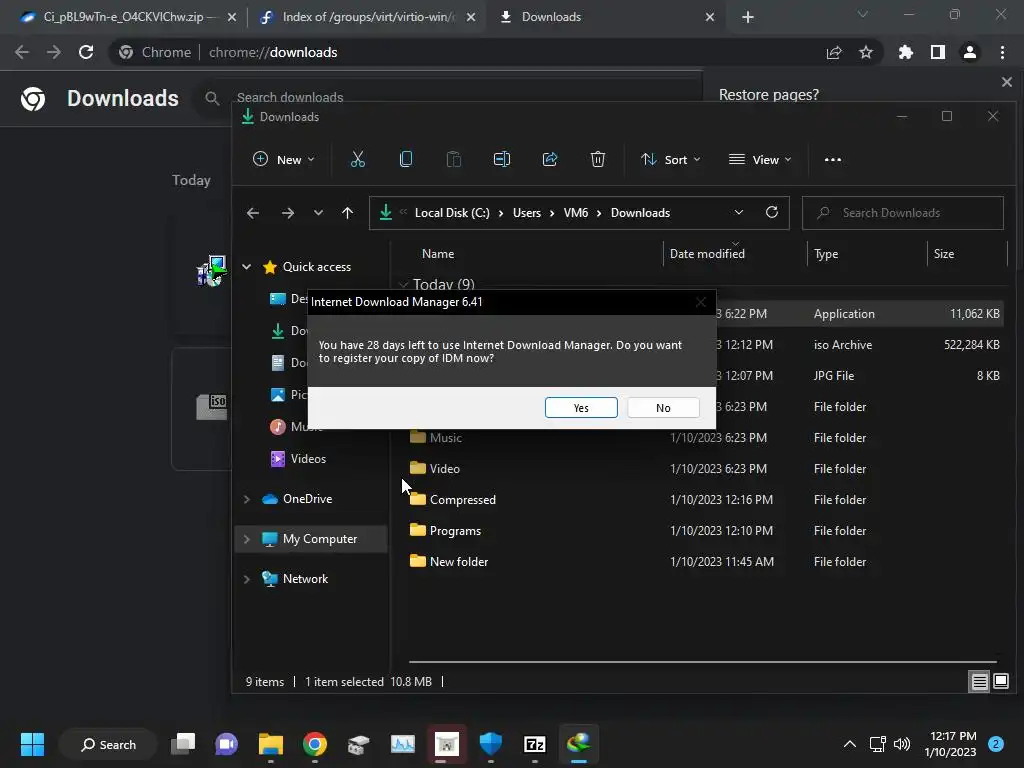
Task: Go back in File Explorer
Action: [253, 213]
